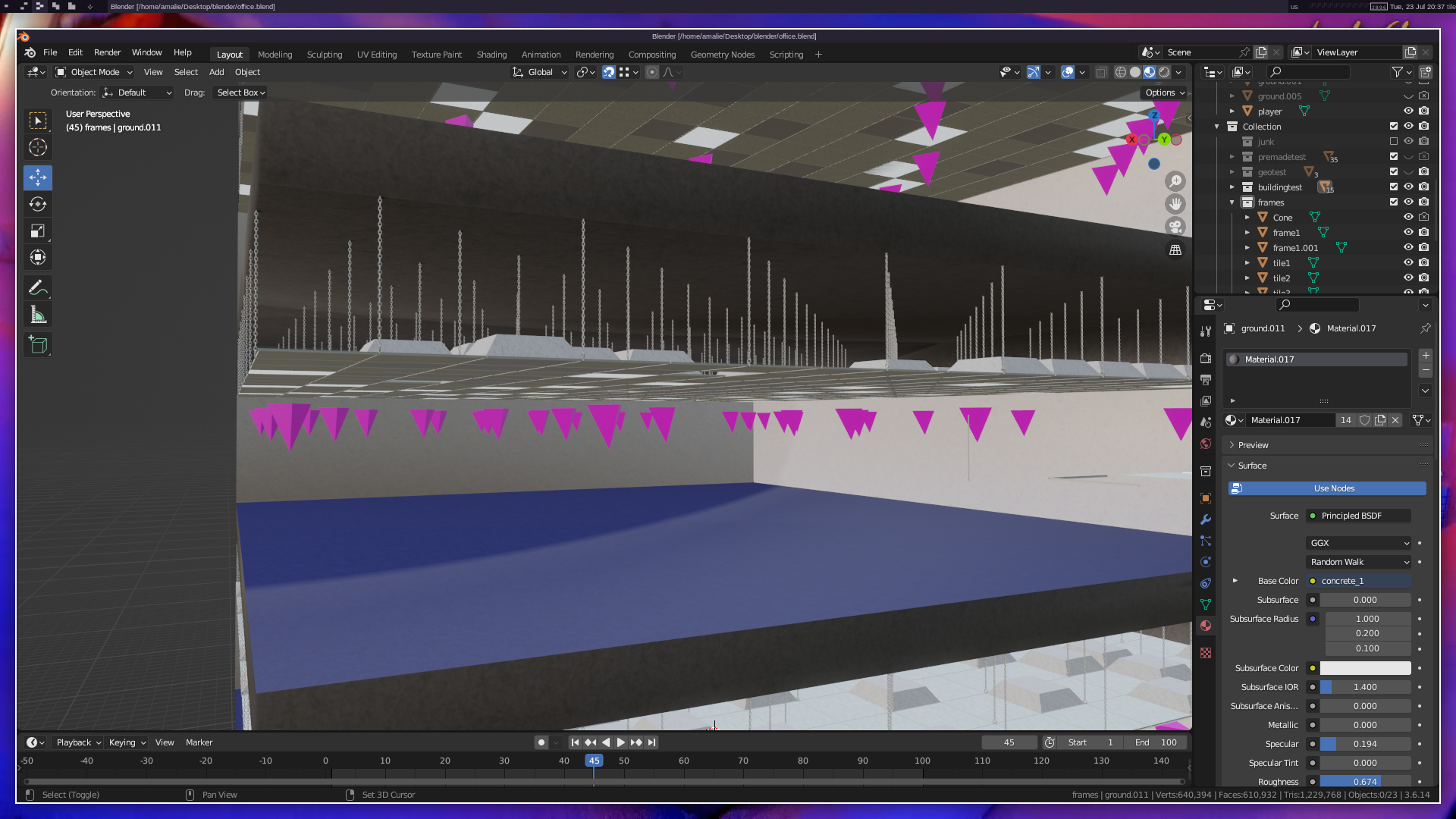
Task: Click the Subsurface Color swatch
Action: (1365, 668)
